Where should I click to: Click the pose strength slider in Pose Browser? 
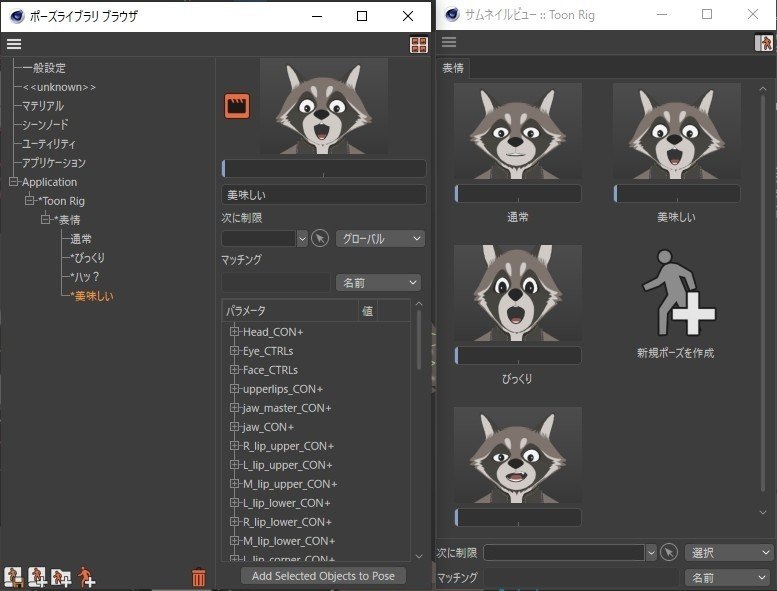coord(324,168)
